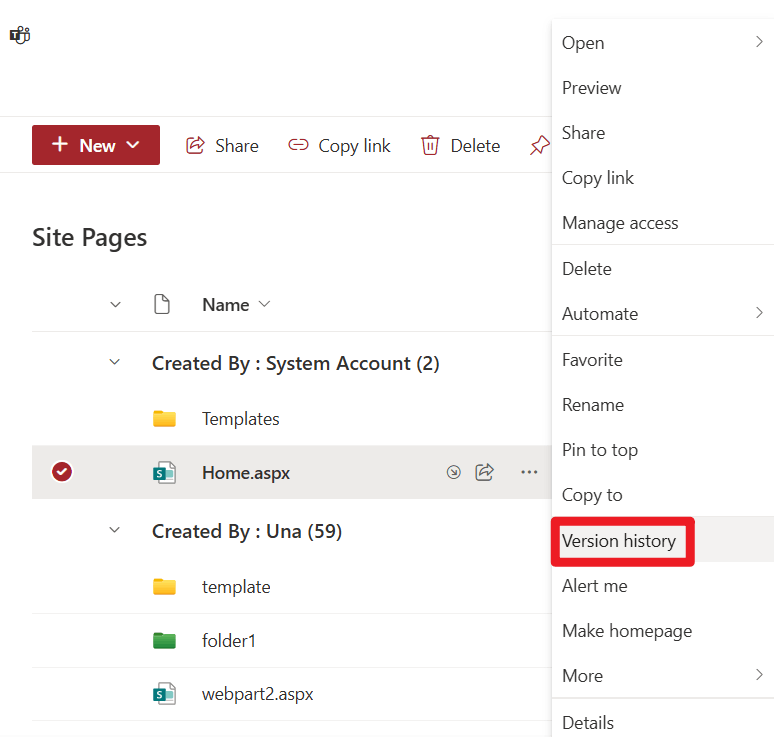774x737 pixels.
Task: Expand Open submenu arrow
Action: pos(759,42)
